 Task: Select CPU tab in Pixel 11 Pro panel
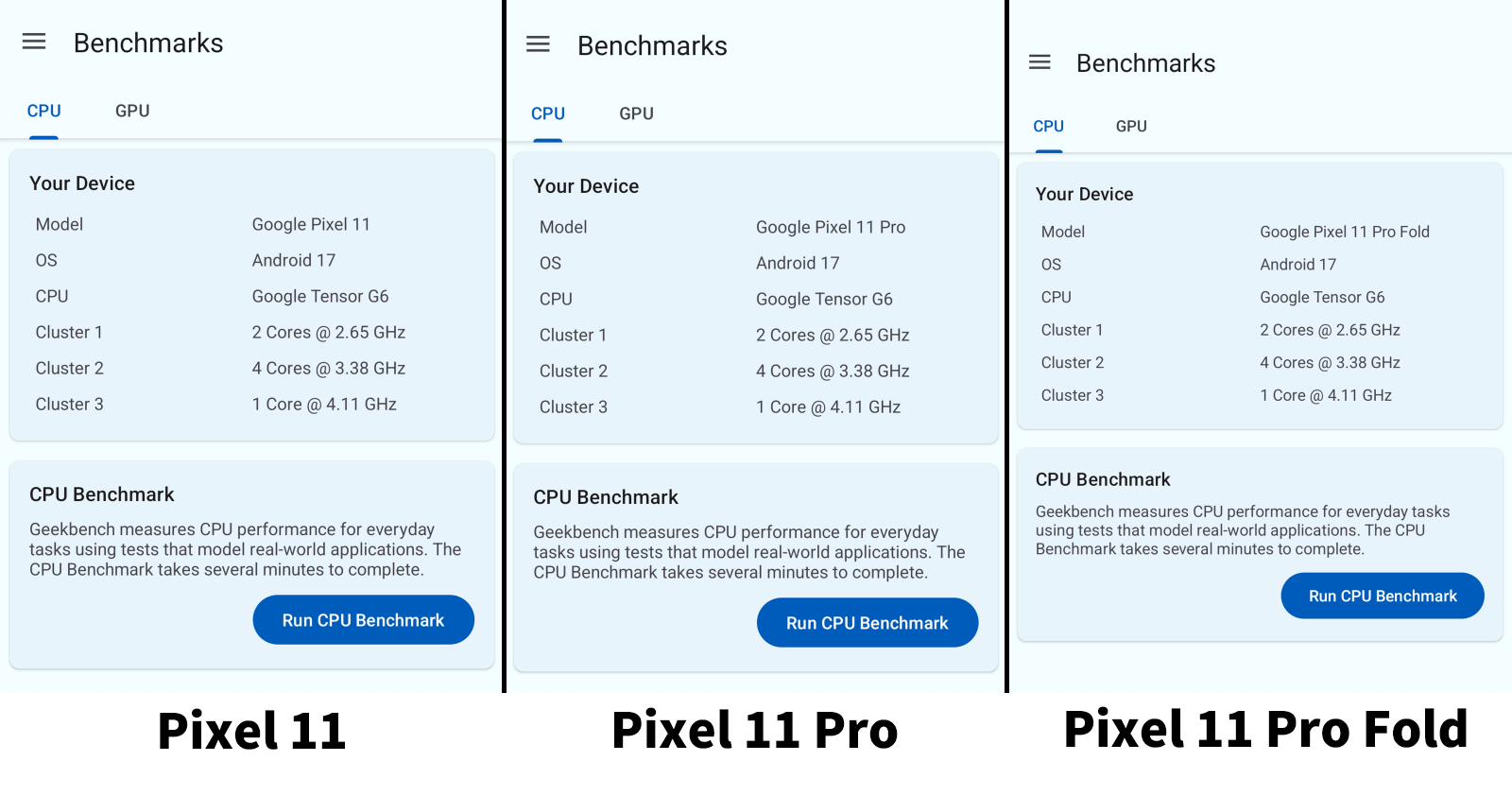coord(548,113)
